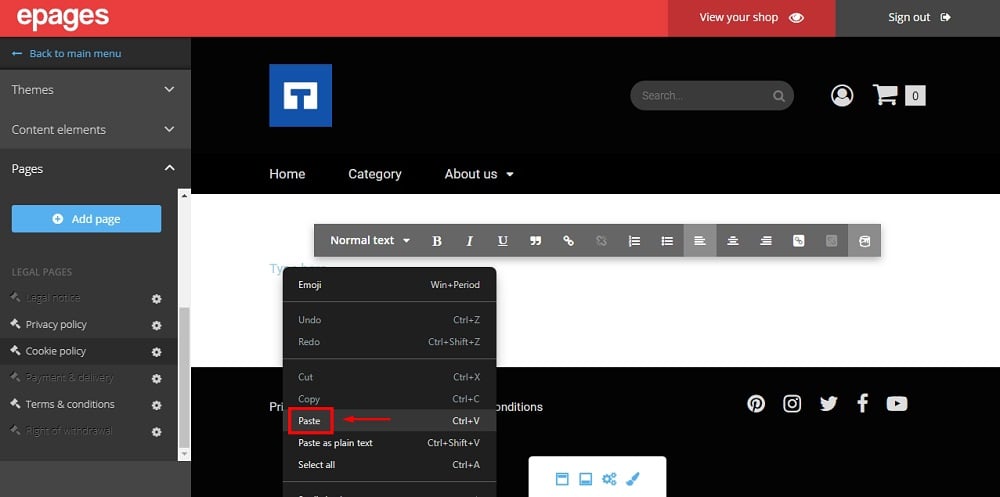
Task: Click the greyed-out button link icon in toolbar
Action: pos(831,241)
